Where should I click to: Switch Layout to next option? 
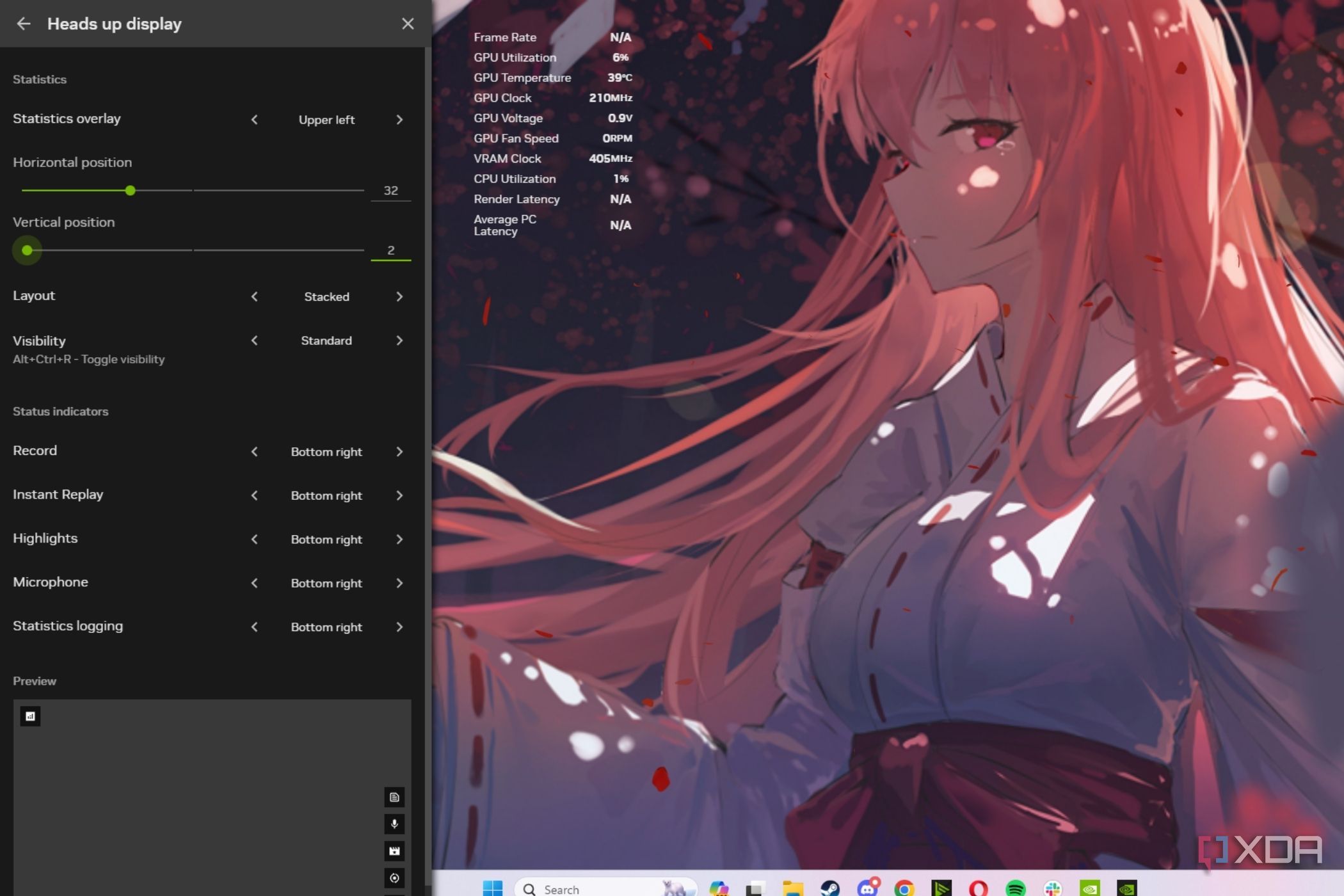point(399,296)
